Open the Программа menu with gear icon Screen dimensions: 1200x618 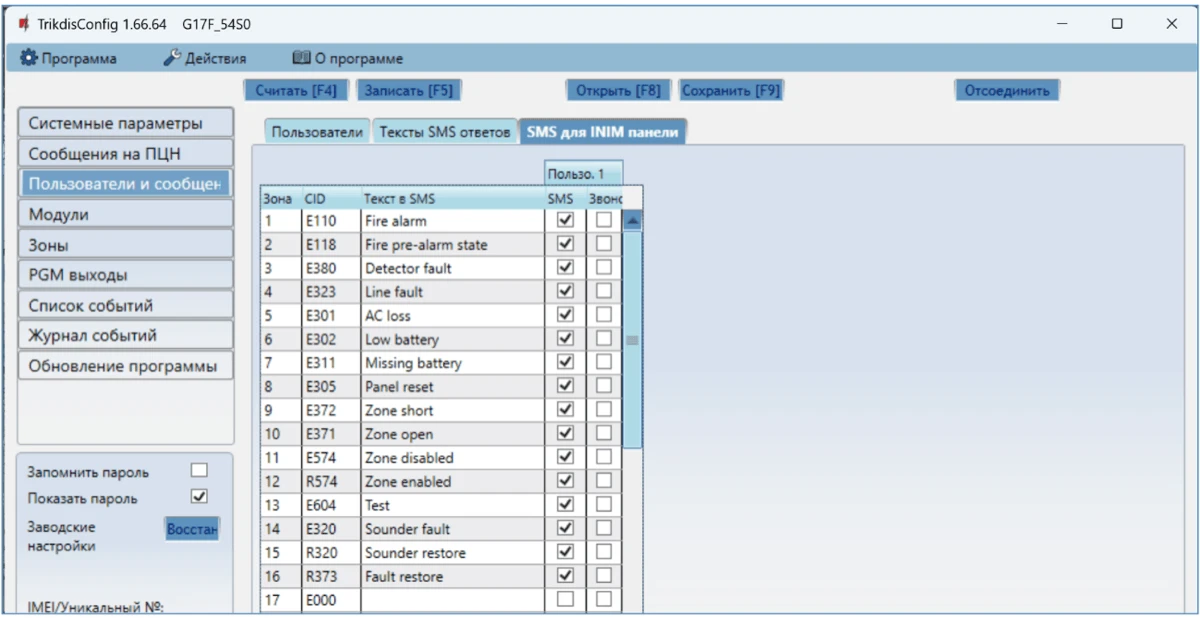click(x=68, y=59)
